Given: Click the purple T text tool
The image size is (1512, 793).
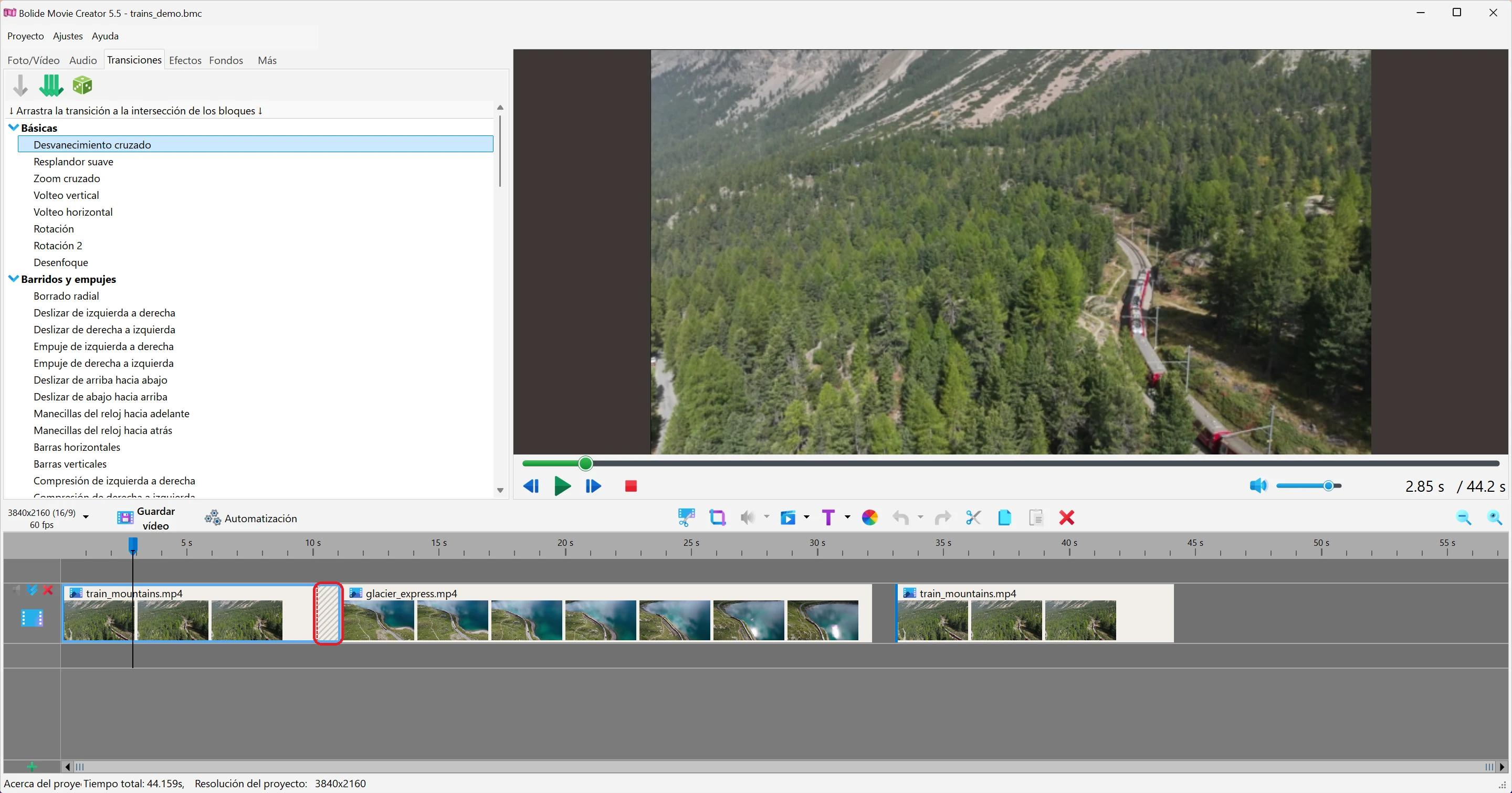Looking at the screenshot, I should point(827,517).
